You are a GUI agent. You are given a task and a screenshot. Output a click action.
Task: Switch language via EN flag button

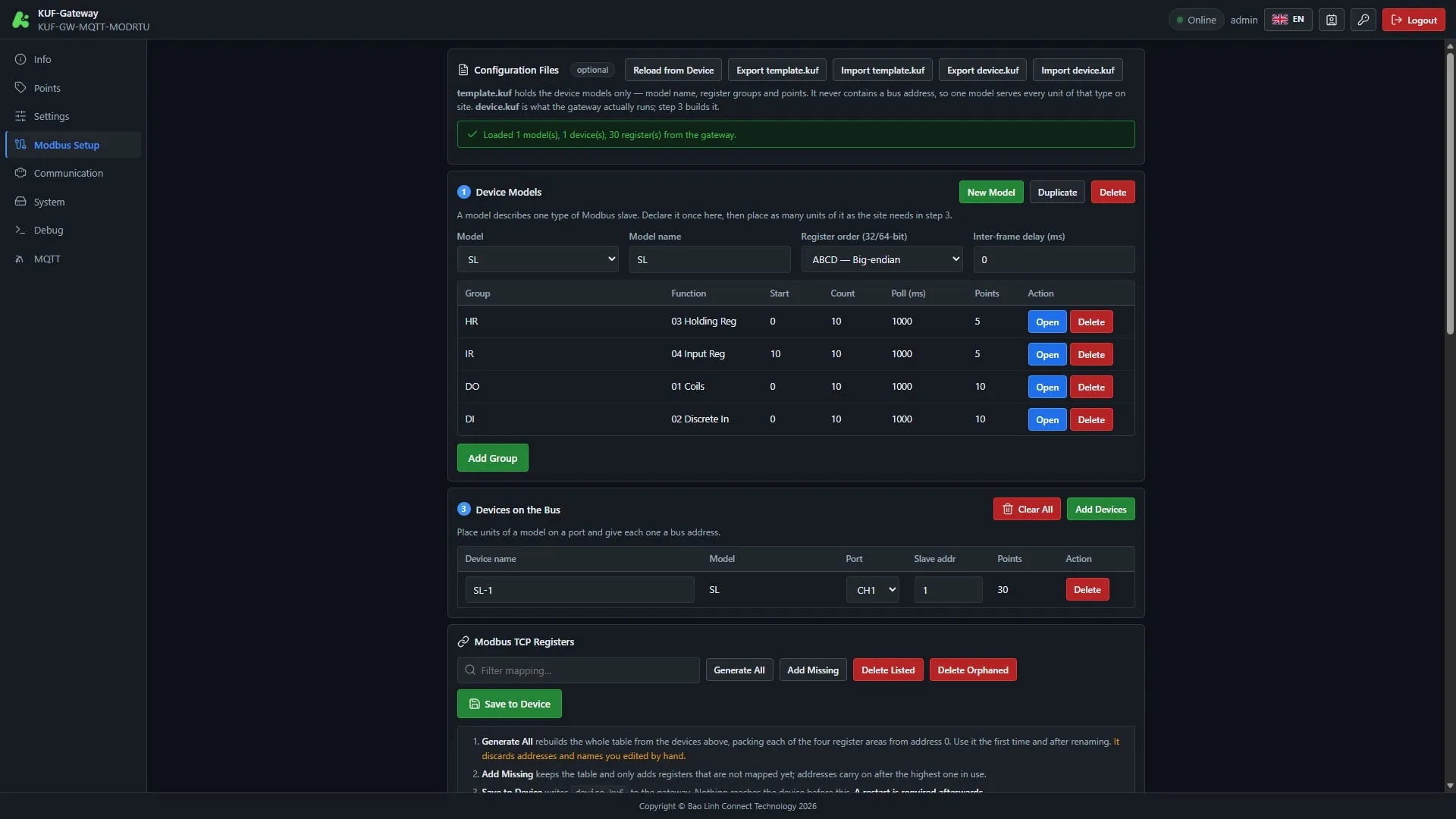[x=1288, y=20]
